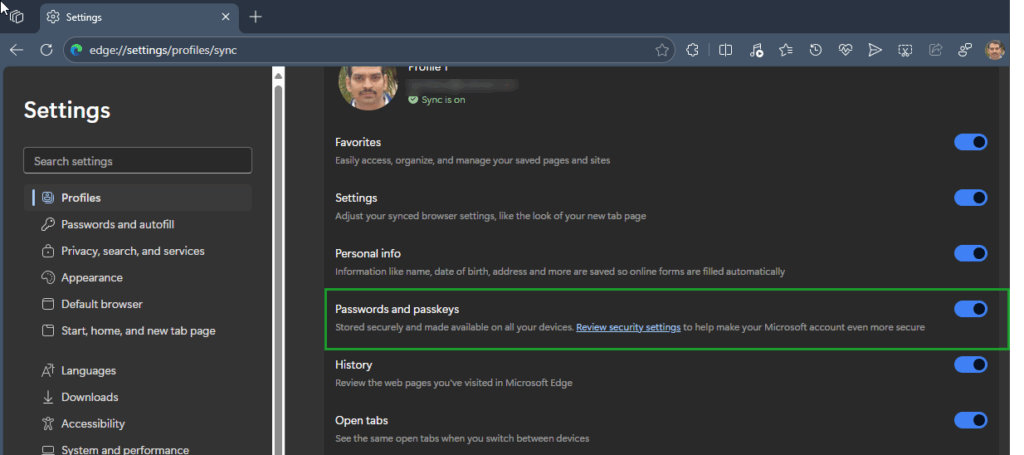This screenshot has height=455, width=1024.
Task: Open Browser essentials heart icon
Action: point(845,50)
